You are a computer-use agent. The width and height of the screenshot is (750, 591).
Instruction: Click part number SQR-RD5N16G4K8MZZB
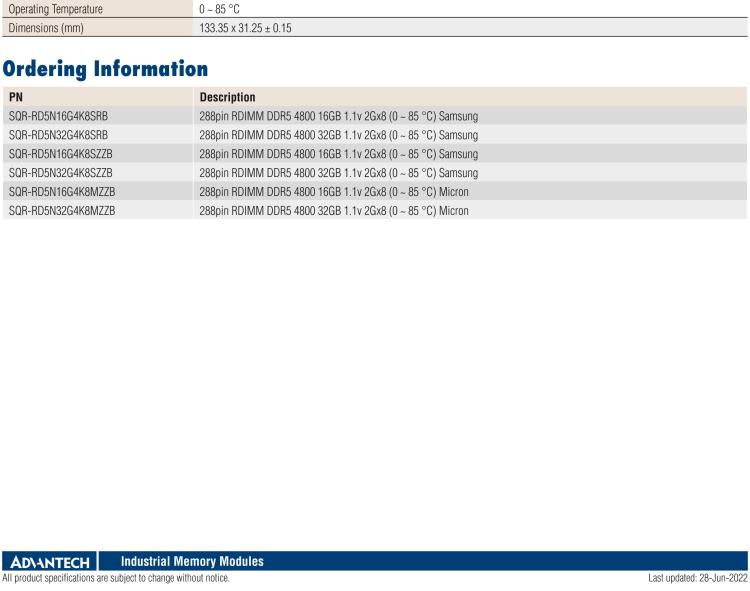(61, 192)
